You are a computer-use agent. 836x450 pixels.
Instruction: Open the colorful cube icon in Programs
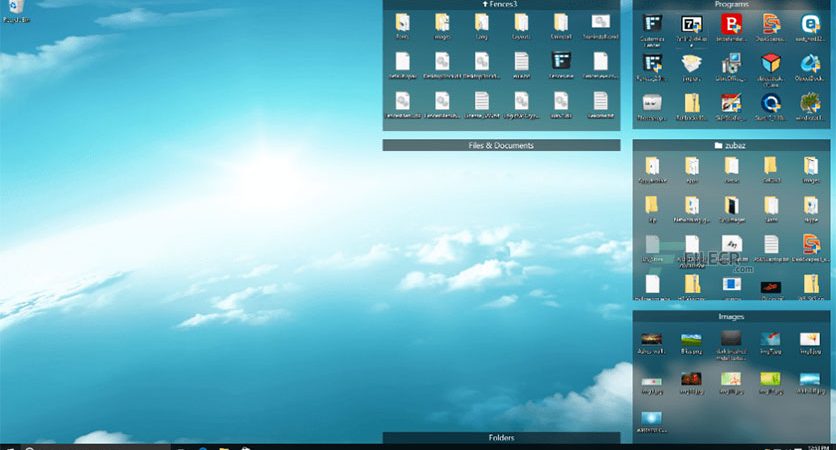770,68
